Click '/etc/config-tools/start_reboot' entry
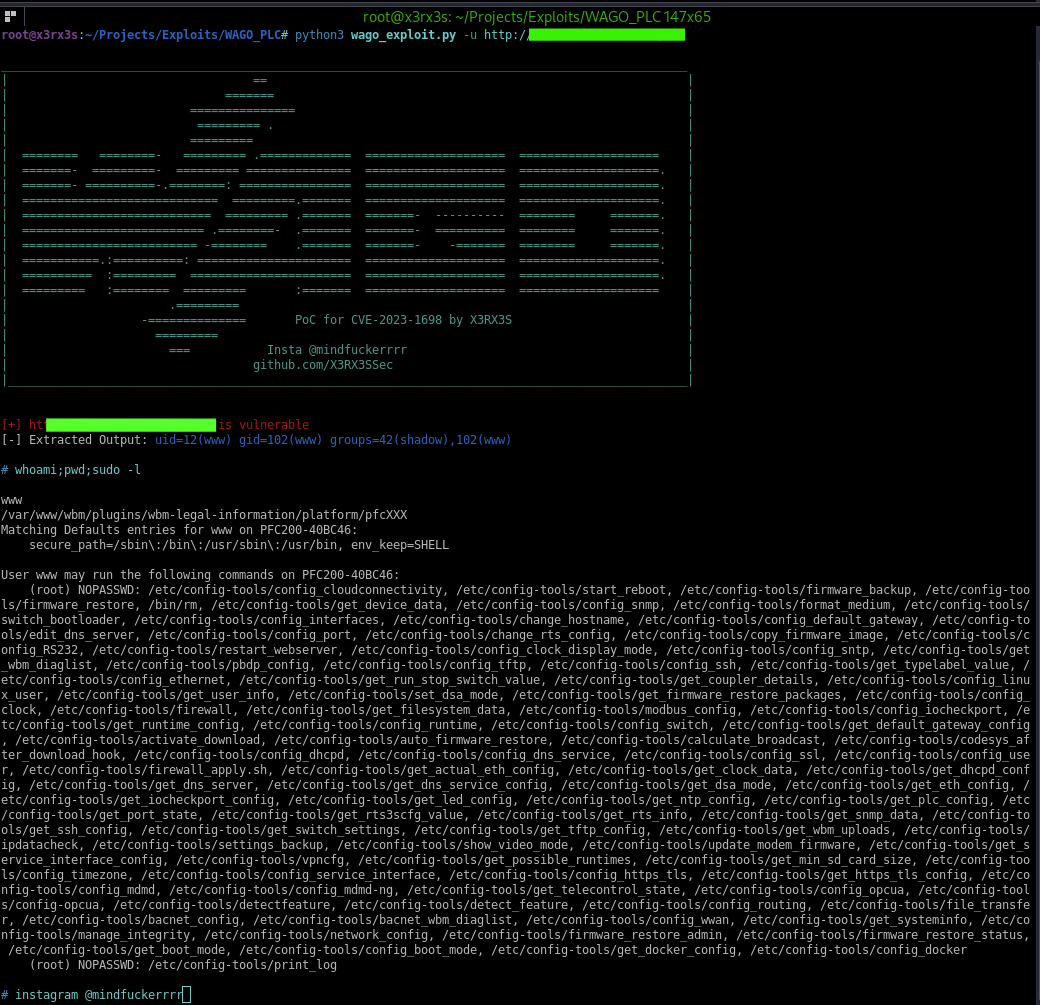1040x1005 pixels. pyautogui.click(x=561, y=590)
